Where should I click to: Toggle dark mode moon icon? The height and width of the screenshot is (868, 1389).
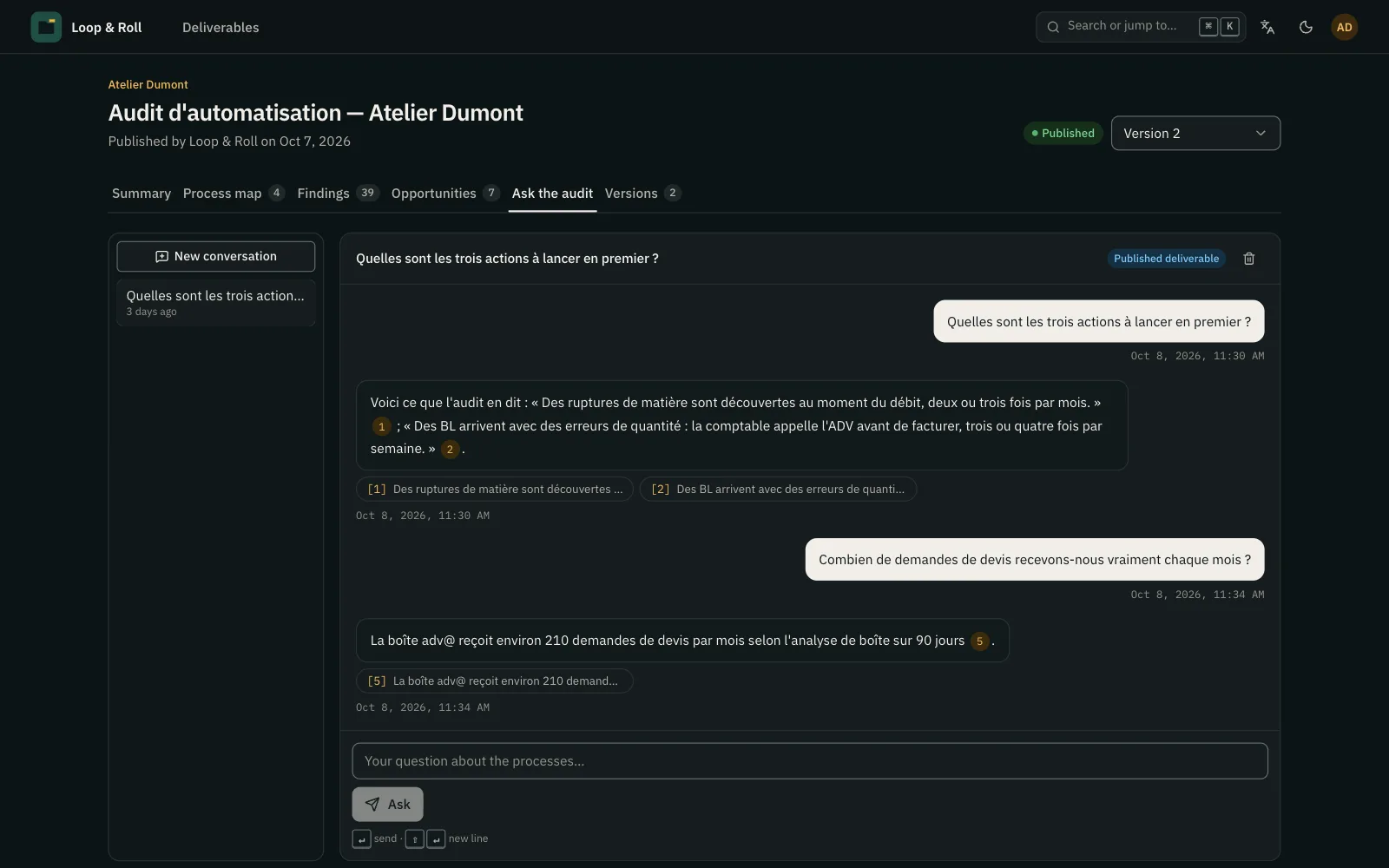(1306, 27)
